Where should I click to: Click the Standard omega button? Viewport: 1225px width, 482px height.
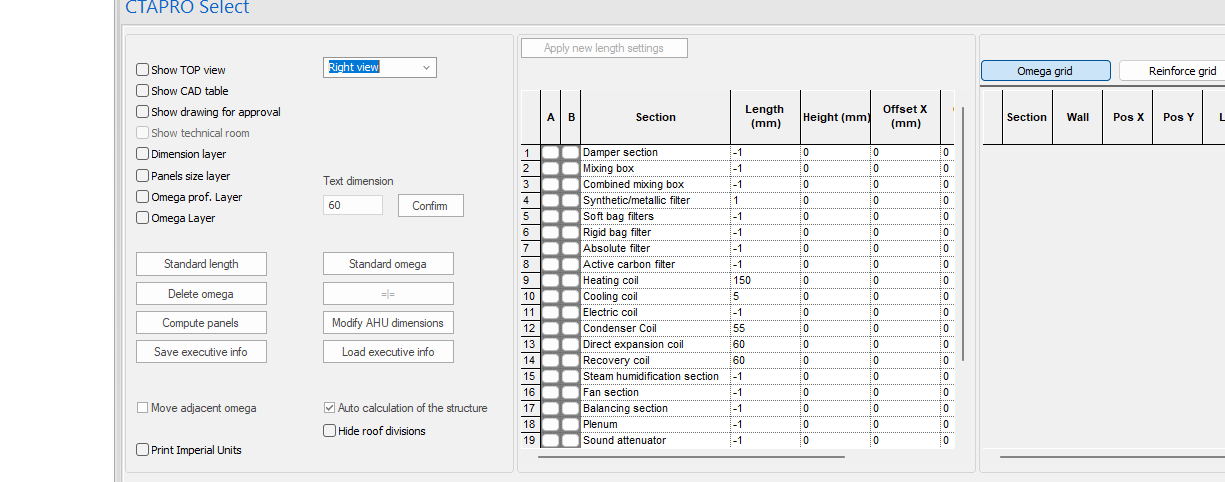pyautogui.click(x=388, y=264)
